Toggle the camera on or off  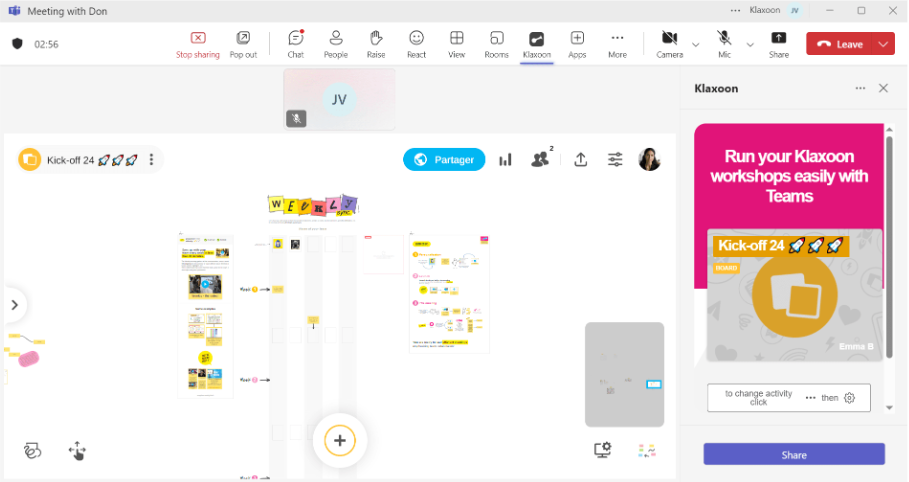coord(669,43)
